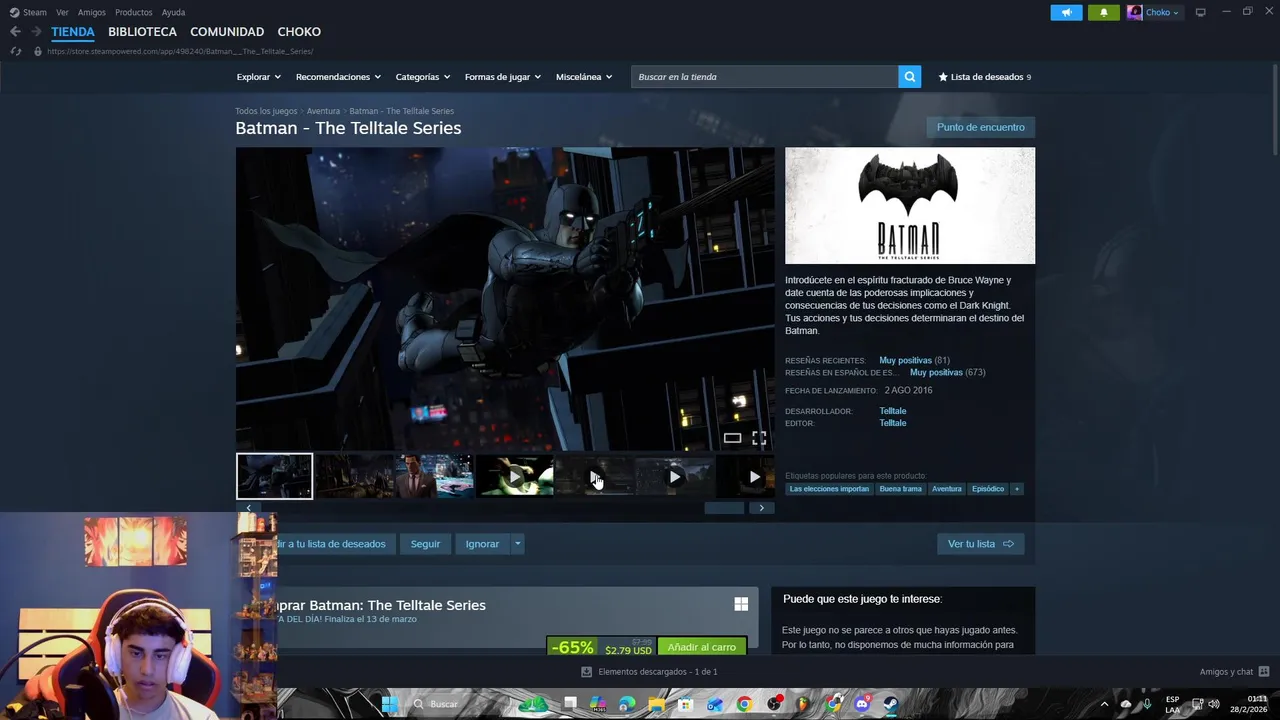
Task: Open the Todos los juegos breadcrumb link
Action: pos(266,111)
